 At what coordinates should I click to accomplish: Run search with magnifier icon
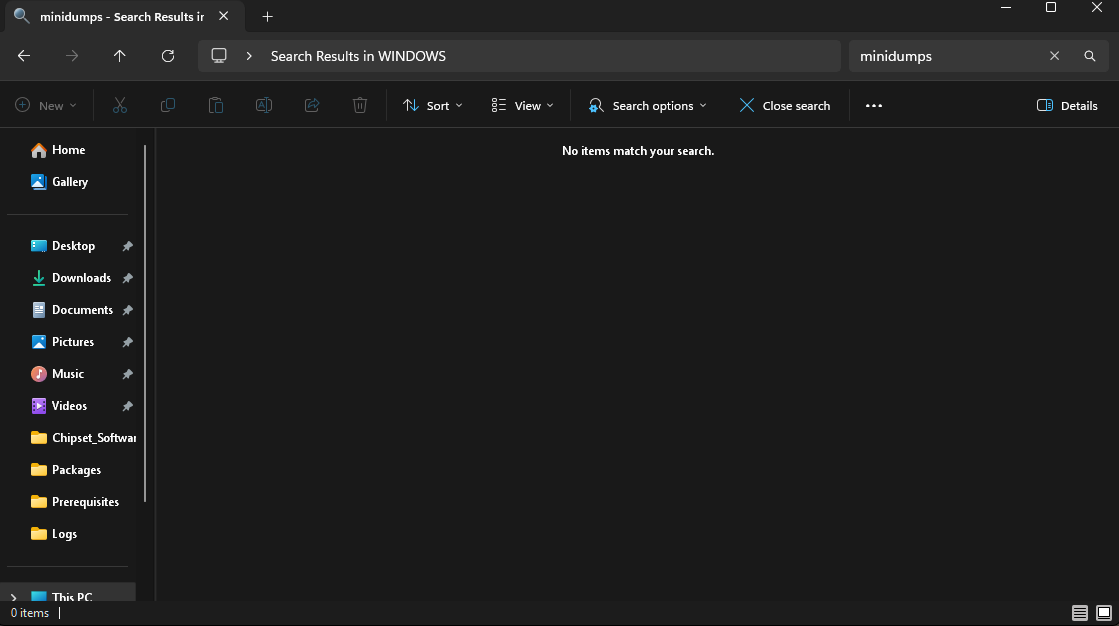click(1090, 56)
